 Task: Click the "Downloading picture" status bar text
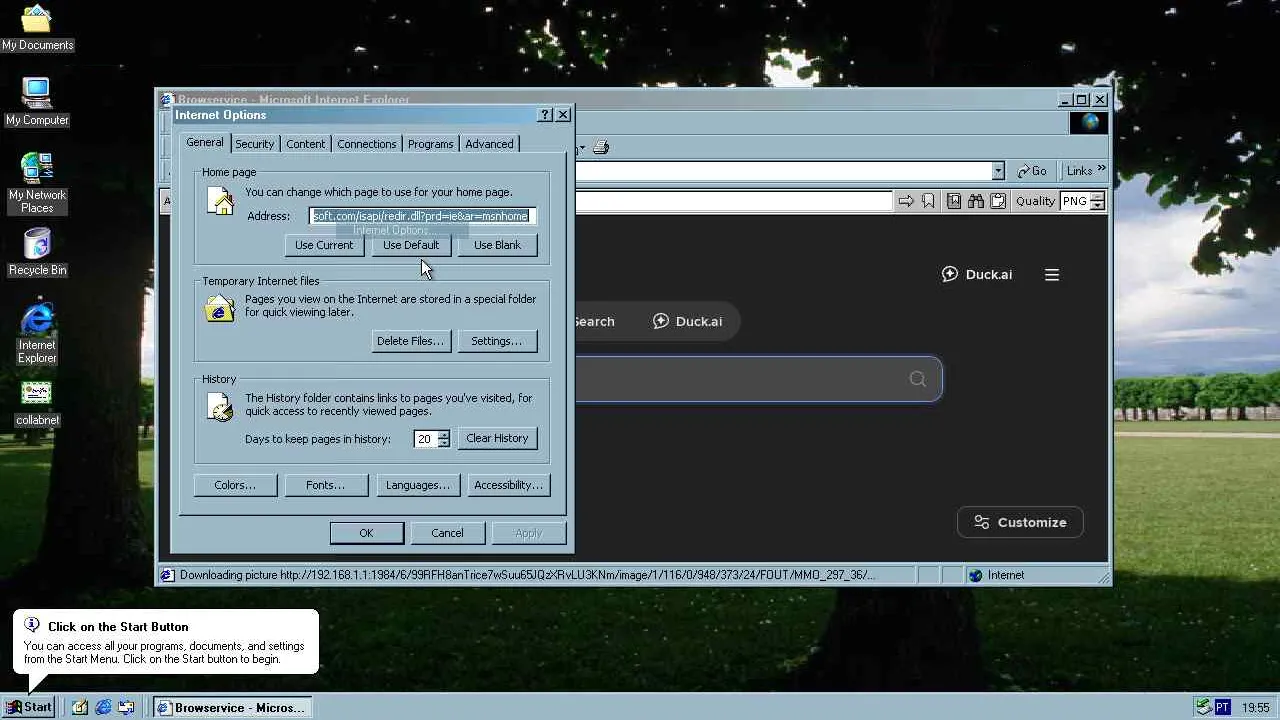(527, 575)
